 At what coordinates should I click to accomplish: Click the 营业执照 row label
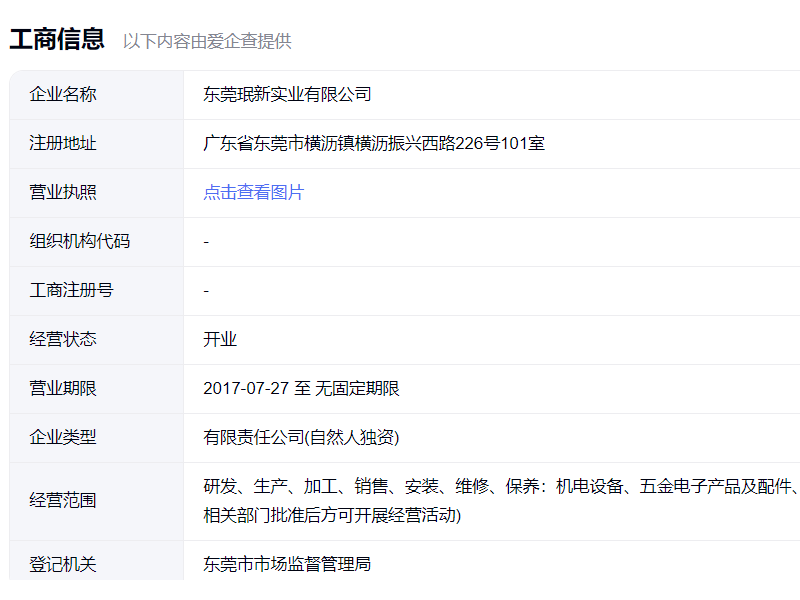(63, 193)
